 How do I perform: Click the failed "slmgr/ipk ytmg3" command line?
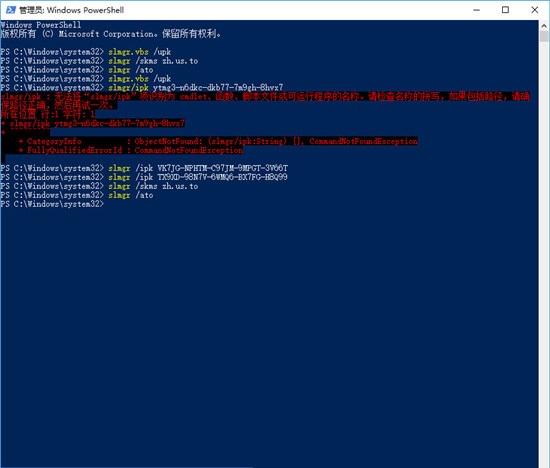tap(142, 87)
